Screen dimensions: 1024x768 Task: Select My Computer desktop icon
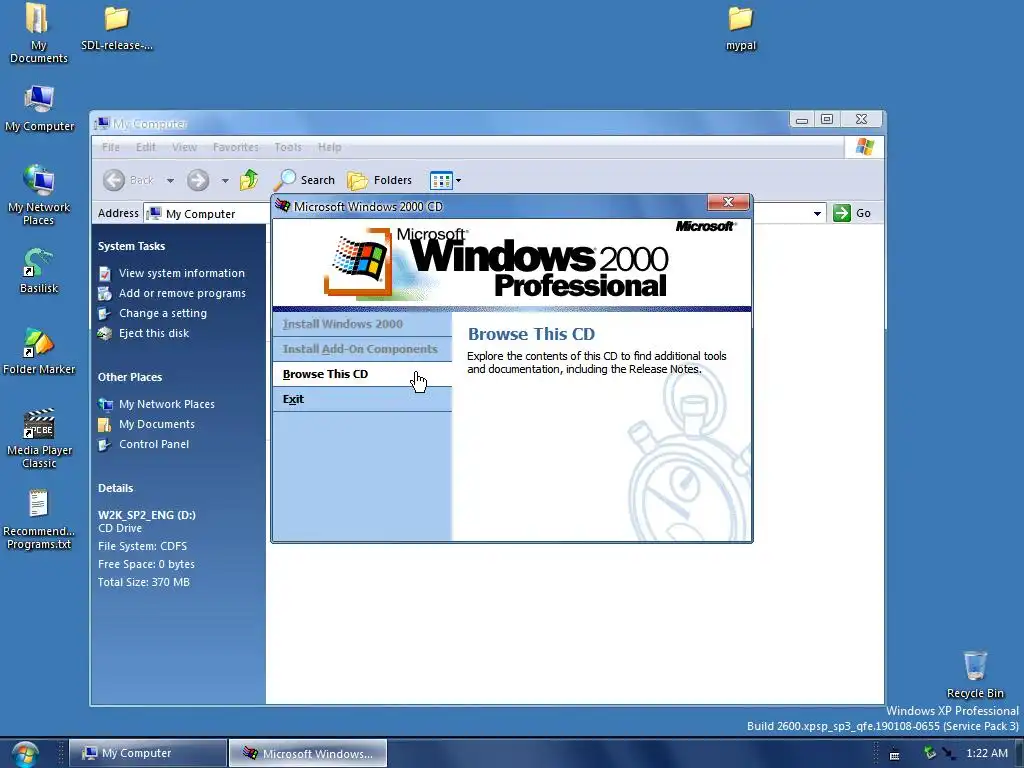[x=39, y=108]
